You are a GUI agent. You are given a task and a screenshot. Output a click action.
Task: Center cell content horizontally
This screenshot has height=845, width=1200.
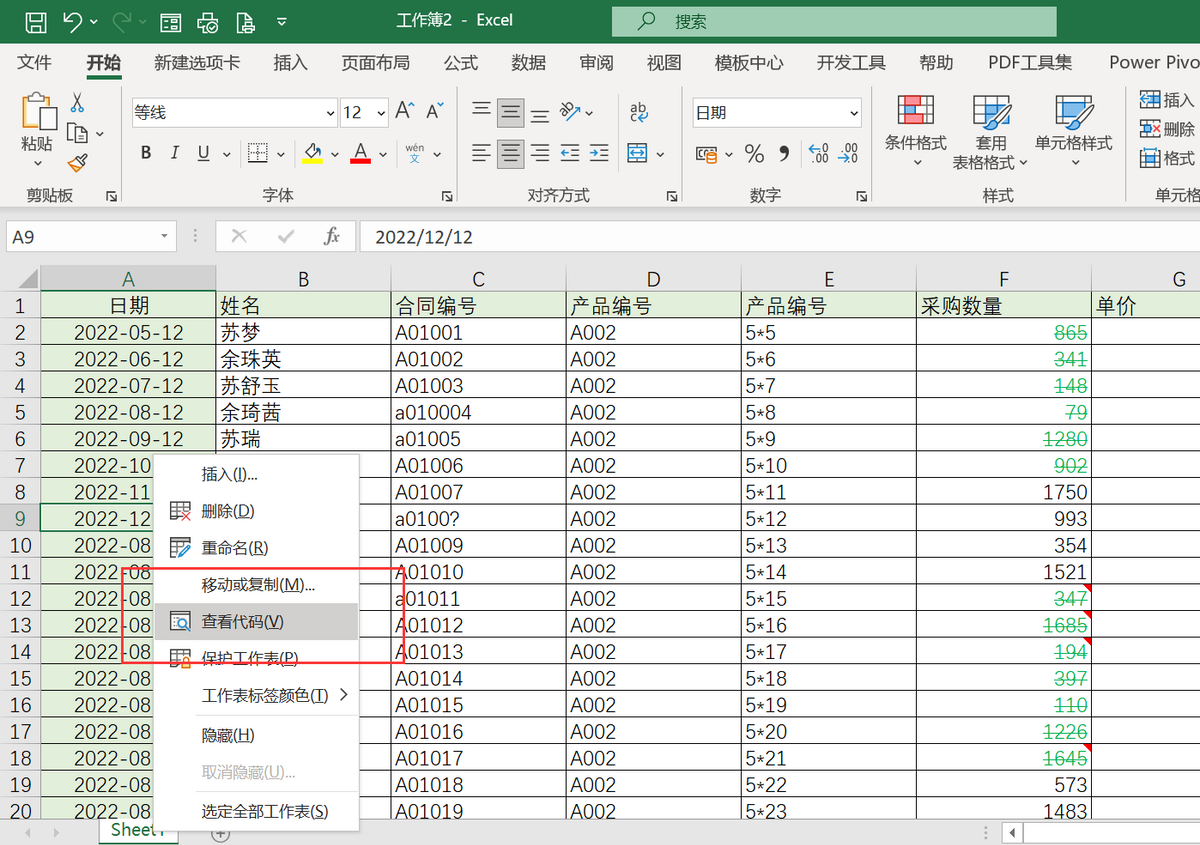pos(511,153)
